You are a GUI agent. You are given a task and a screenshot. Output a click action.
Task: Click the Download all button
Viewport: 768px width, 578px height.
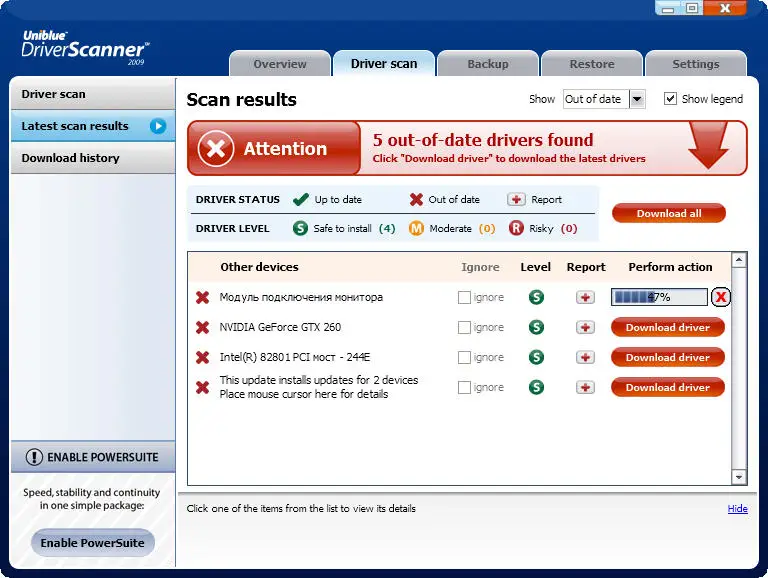click(x=669, y=213)
